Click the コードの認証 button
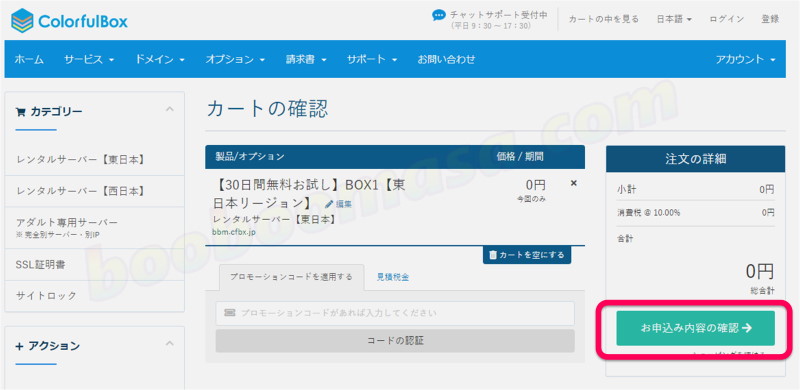800x390 pixels. 395,340
